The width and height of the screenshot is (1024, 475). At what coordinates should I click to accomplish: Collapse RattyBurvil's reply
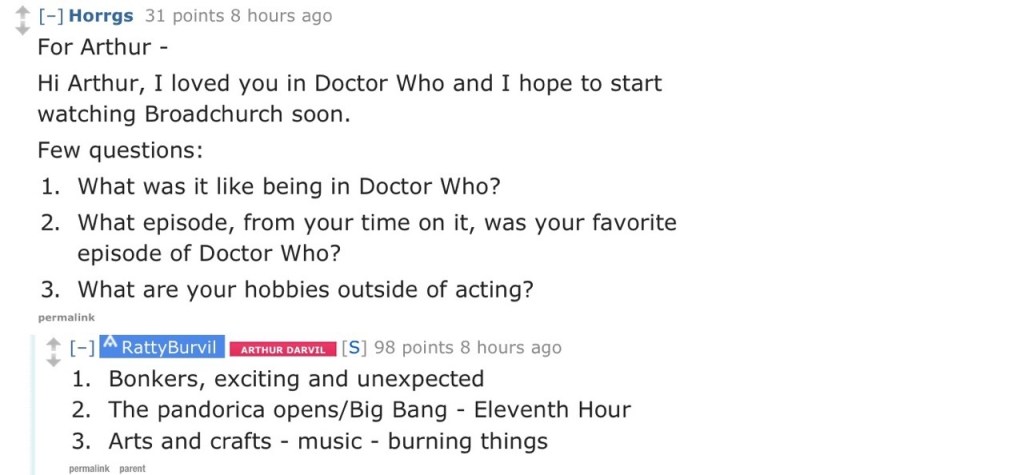coord(82,348)
